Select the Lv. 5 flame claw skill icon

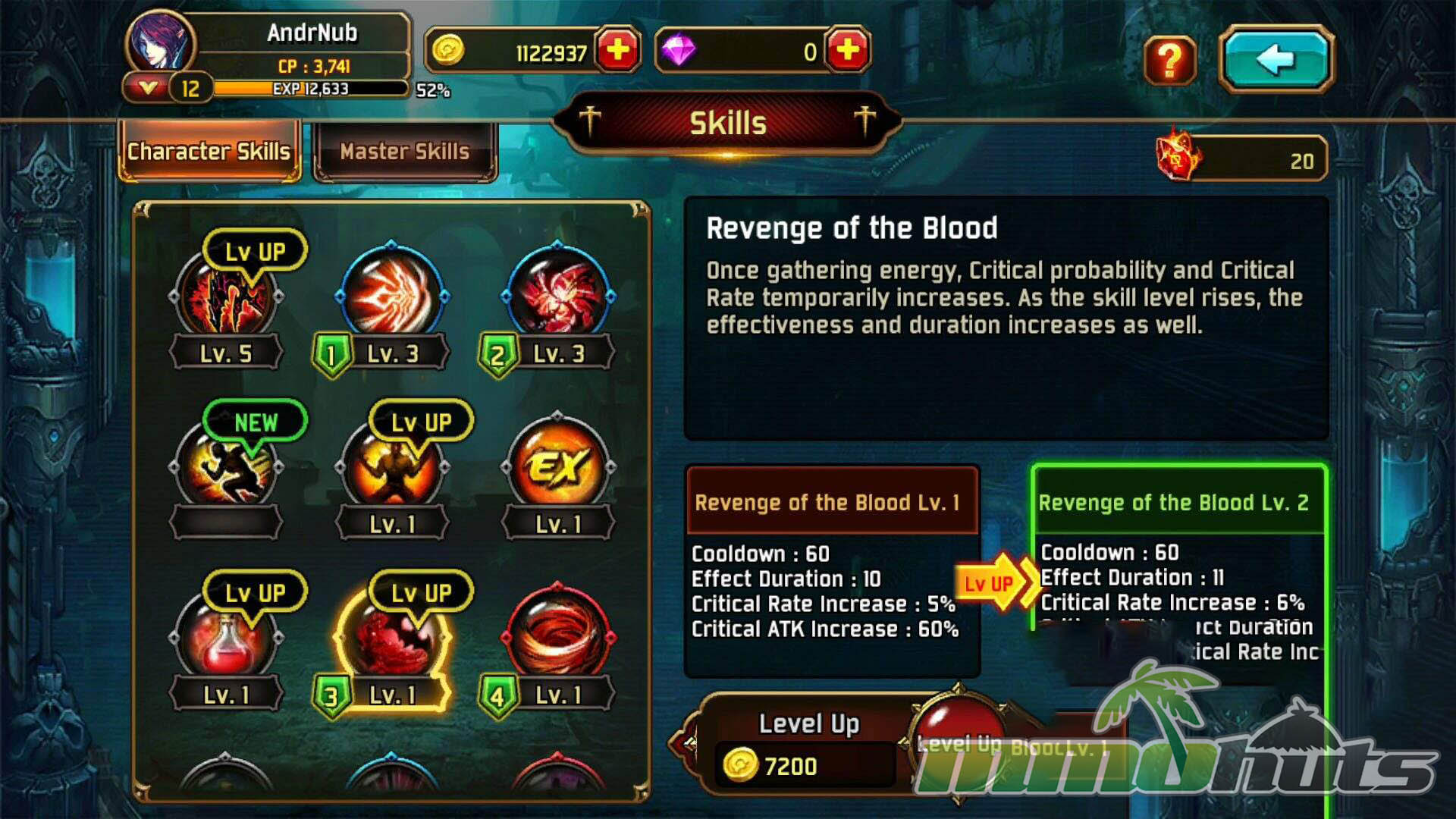[x=226, y=299]
